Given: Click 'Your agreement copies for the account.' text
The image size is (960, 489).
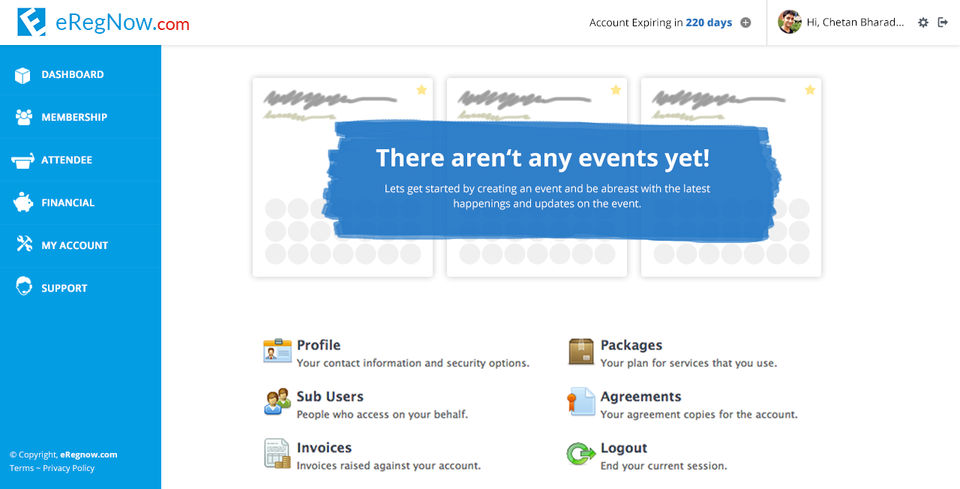Looking at the screenshot, I should coord(699,414).
